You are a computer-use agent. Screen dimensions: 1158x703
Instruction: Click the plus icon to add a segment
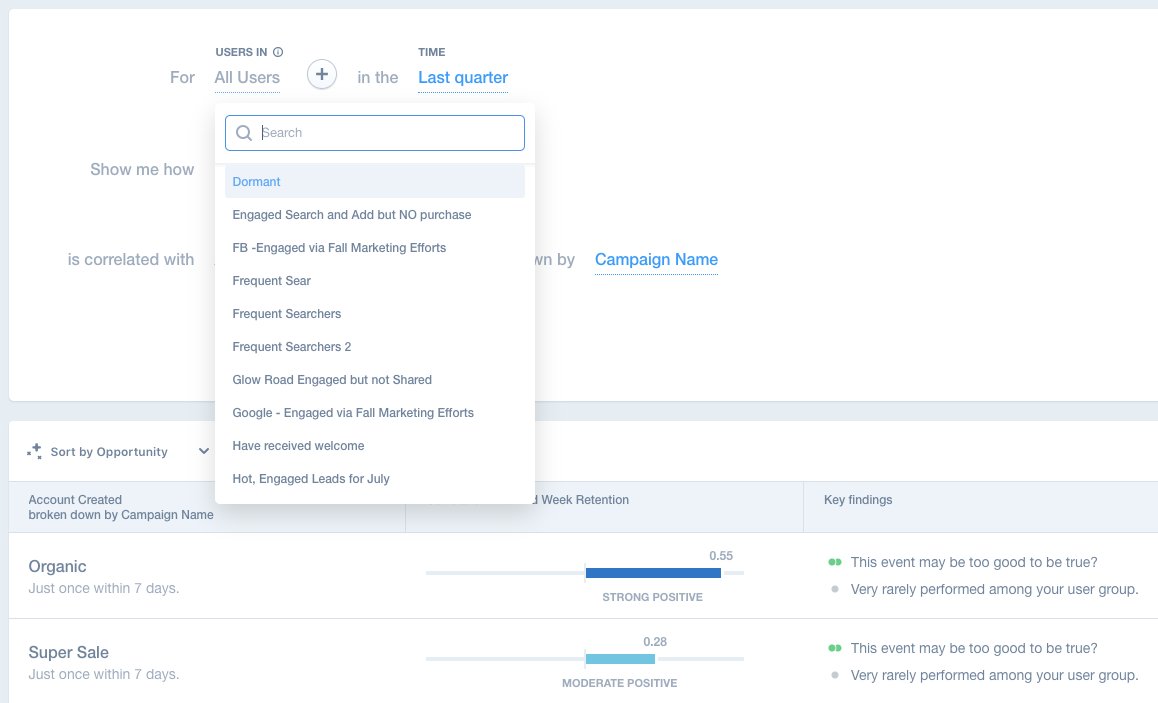pos(321,74)
